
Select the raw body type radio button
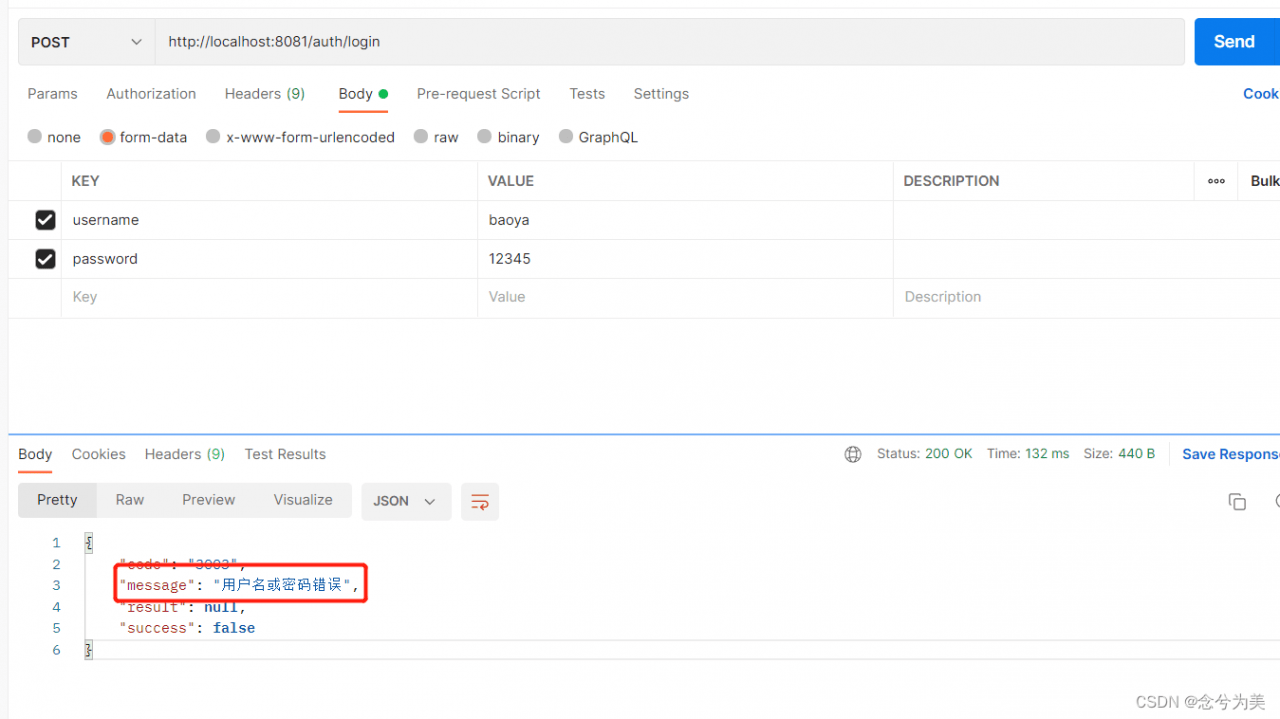(x=421, y=137)
